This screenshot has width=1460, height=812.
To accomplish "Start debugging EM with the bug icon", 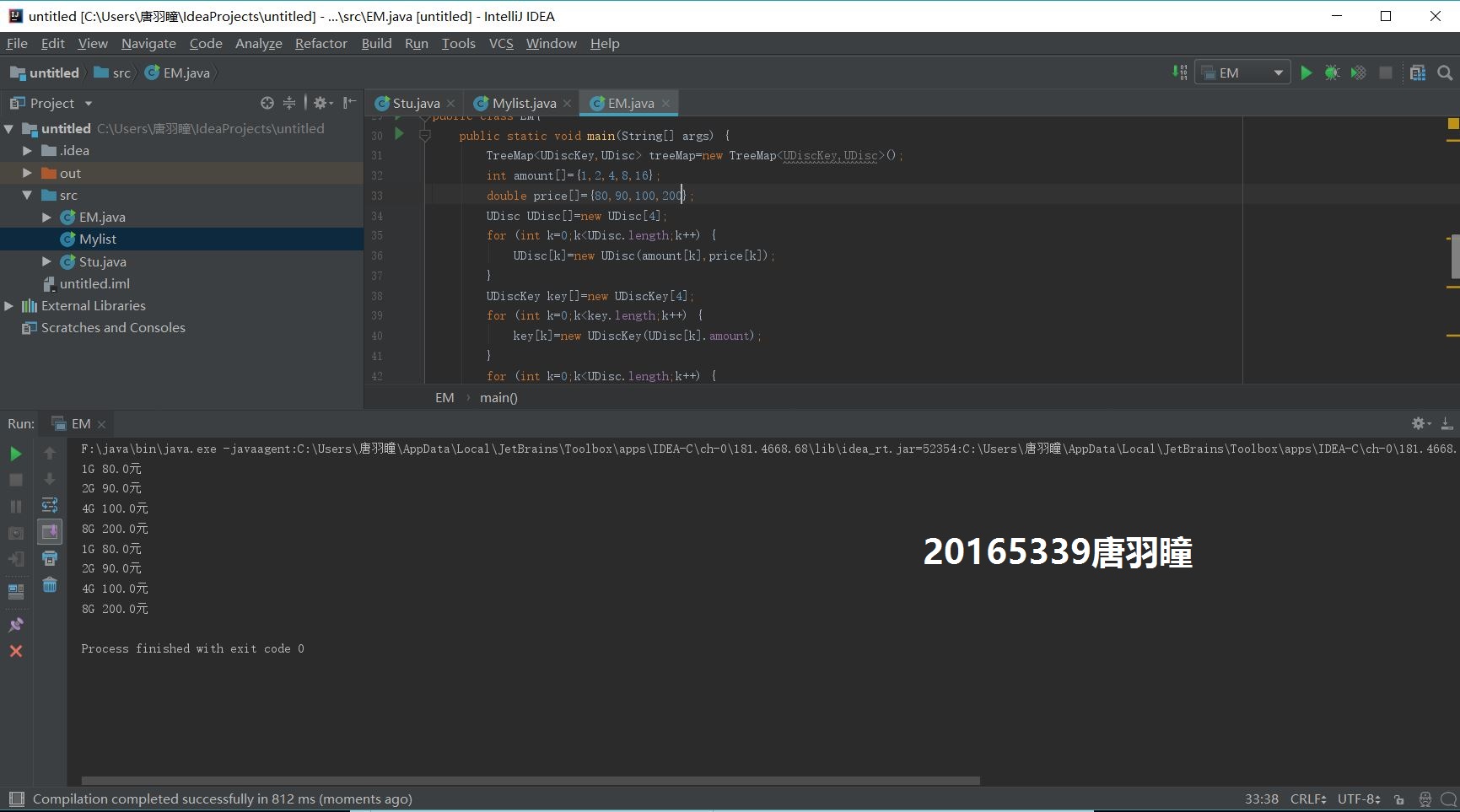I will pos(1332,73).
